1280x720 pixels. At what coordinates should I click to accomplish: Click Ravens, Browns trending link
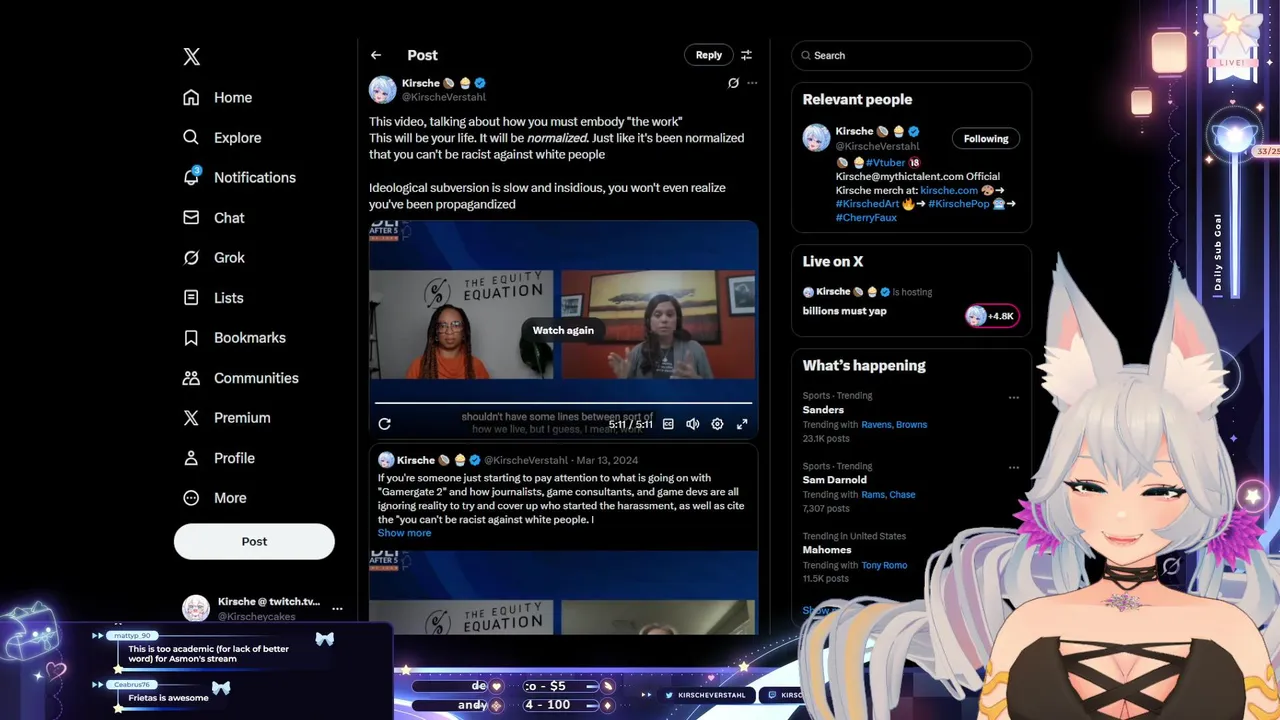(894, 425)
